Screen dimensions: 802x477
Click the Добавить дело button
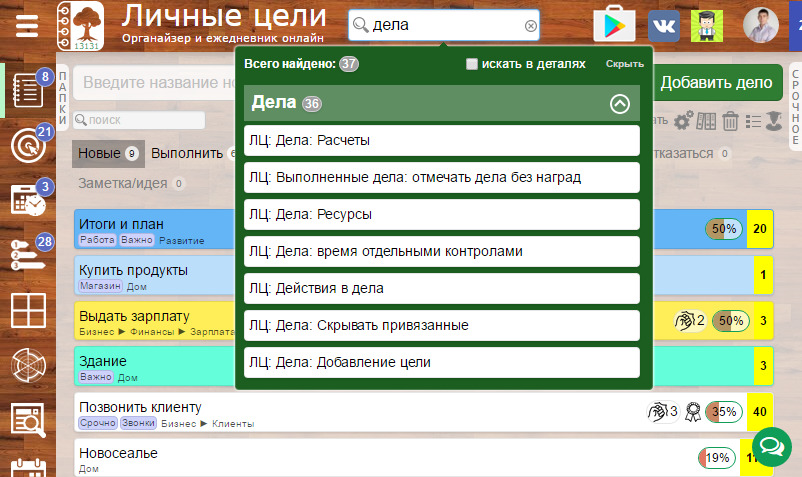pos(716,82)
